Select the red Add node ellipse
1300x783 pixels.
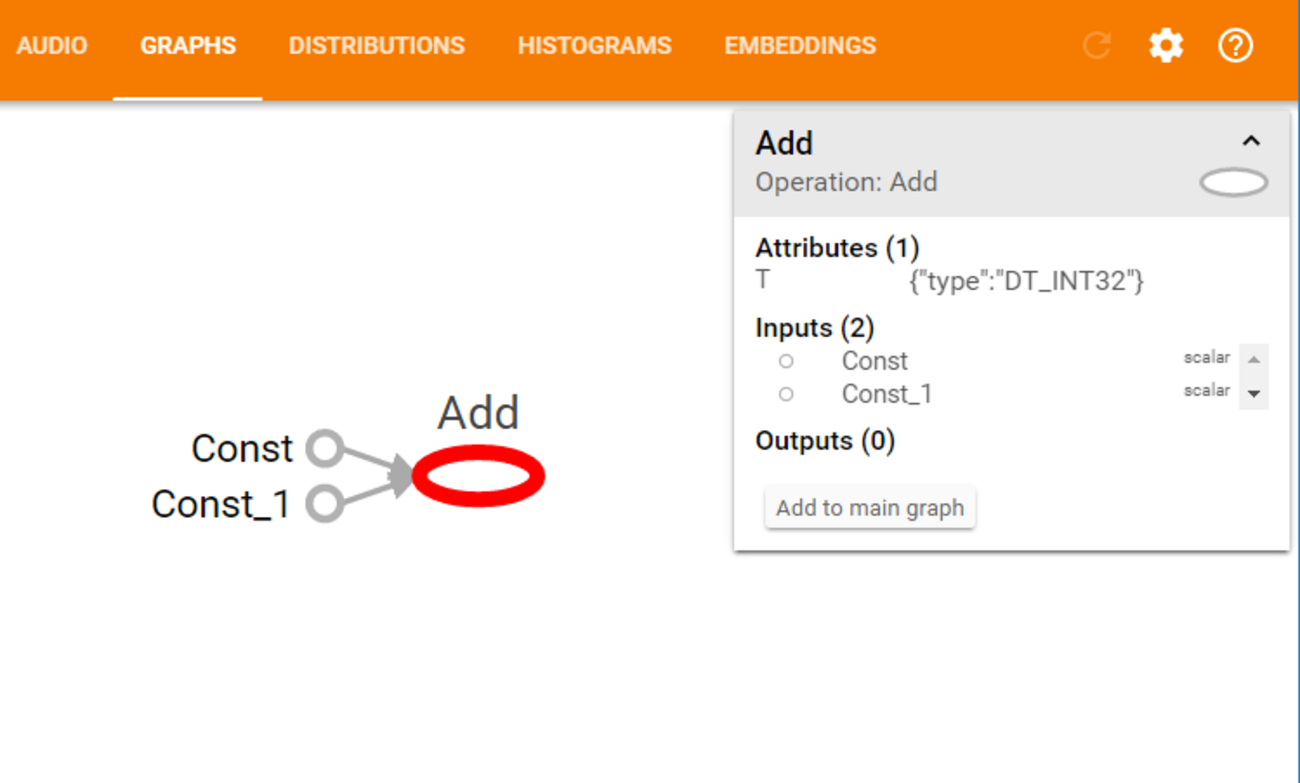(x=478, y=477)
